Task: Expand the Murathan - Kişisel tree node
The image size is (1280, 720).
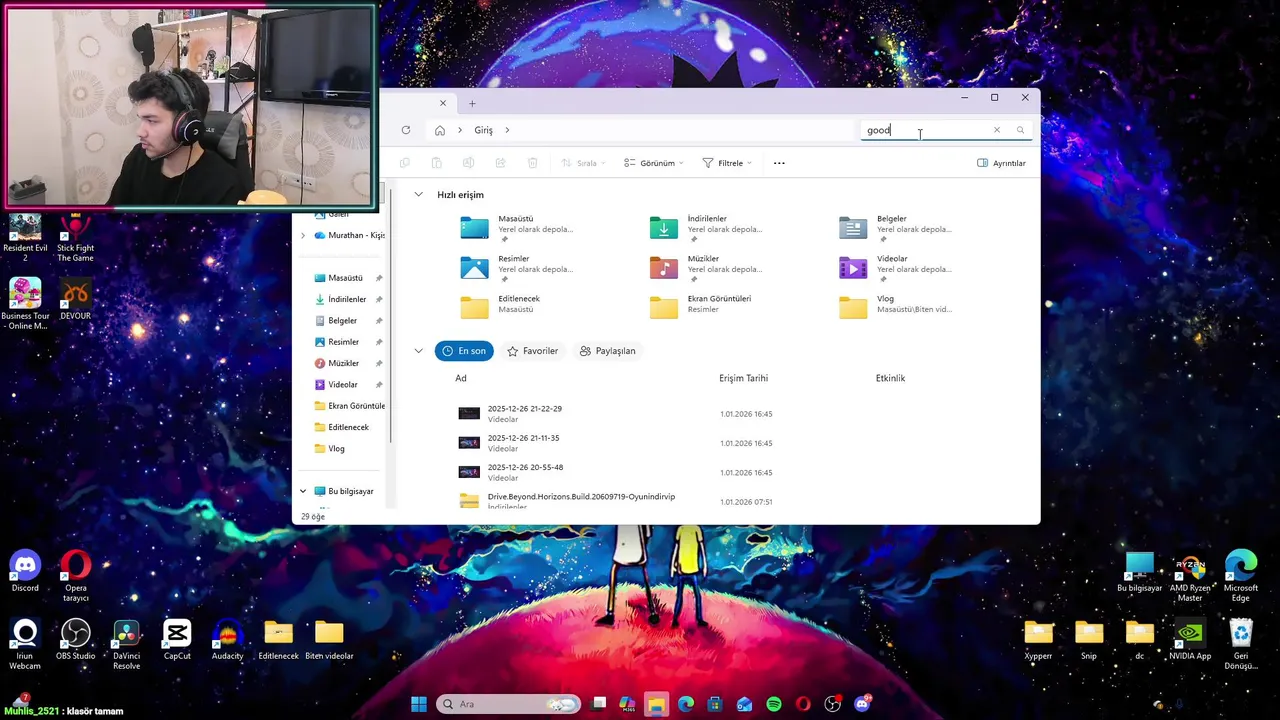Action: pos(303,236)
